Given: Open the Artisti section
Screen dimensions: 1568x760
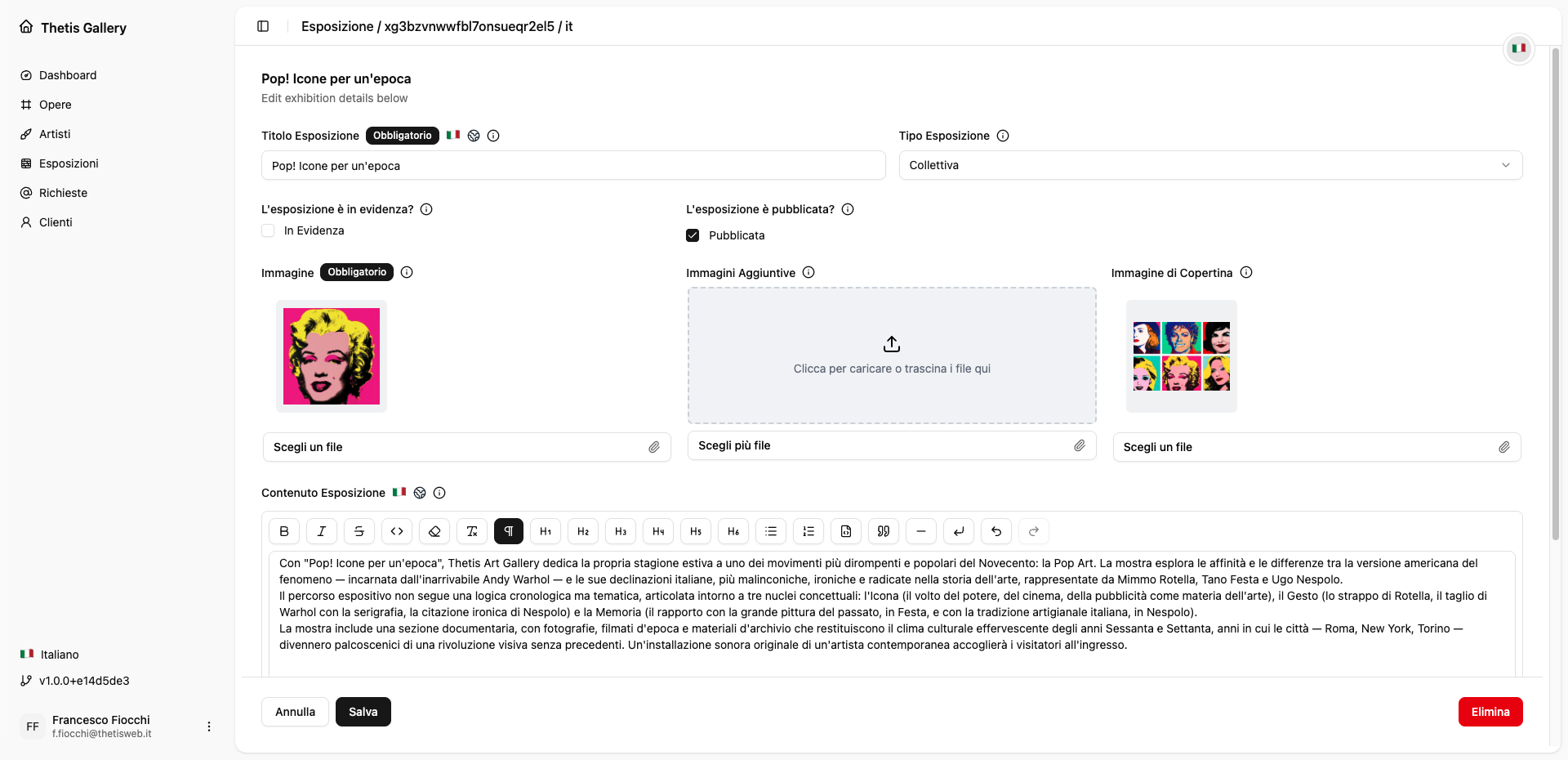Looking at the screenshot, I should [x=55, y=134].
